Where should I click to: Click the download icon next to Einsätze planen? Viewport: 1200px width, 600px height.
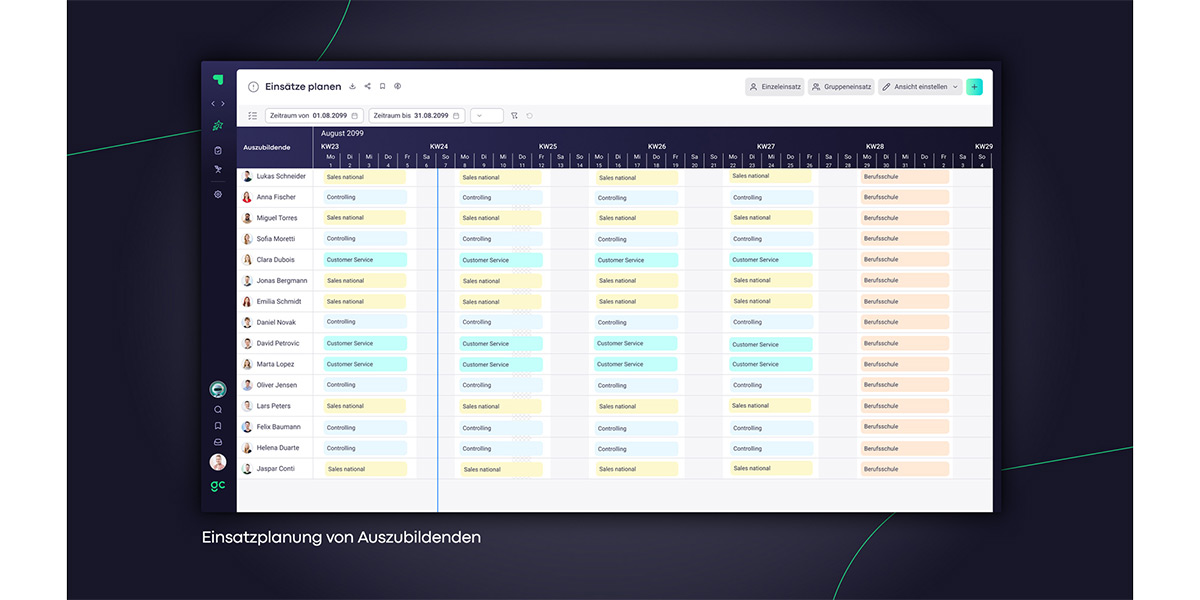pyautogui.click(x=351, y=86)
